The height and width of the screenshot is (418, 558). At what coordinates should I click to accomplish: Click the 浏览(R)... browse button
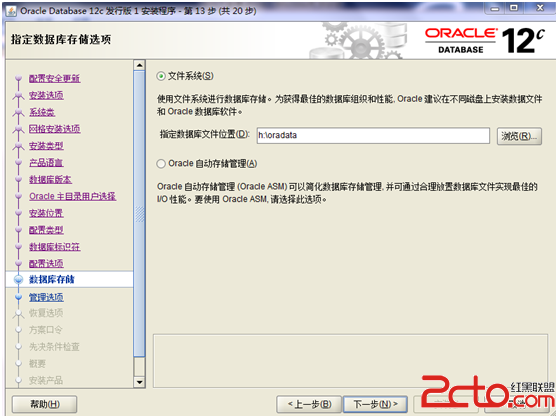click(519, 136)
